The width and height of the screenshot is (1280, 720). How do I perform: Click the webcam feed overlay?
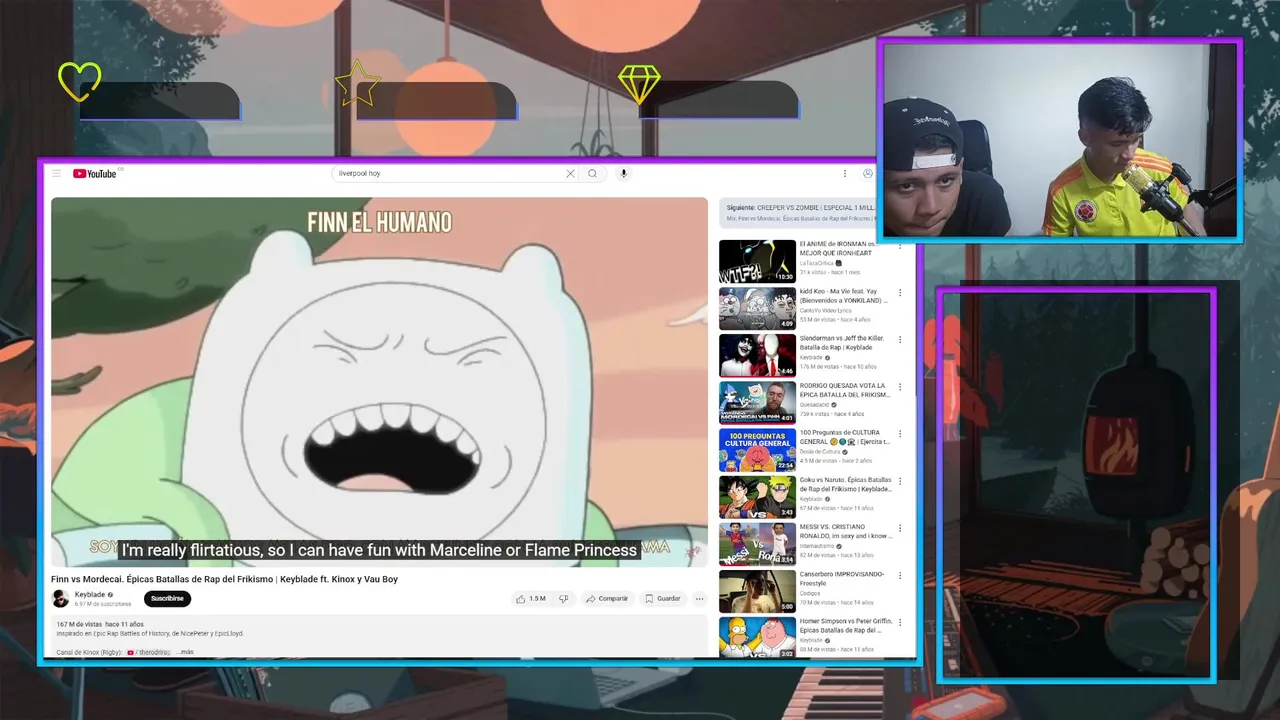click(x=1060, y=140)
